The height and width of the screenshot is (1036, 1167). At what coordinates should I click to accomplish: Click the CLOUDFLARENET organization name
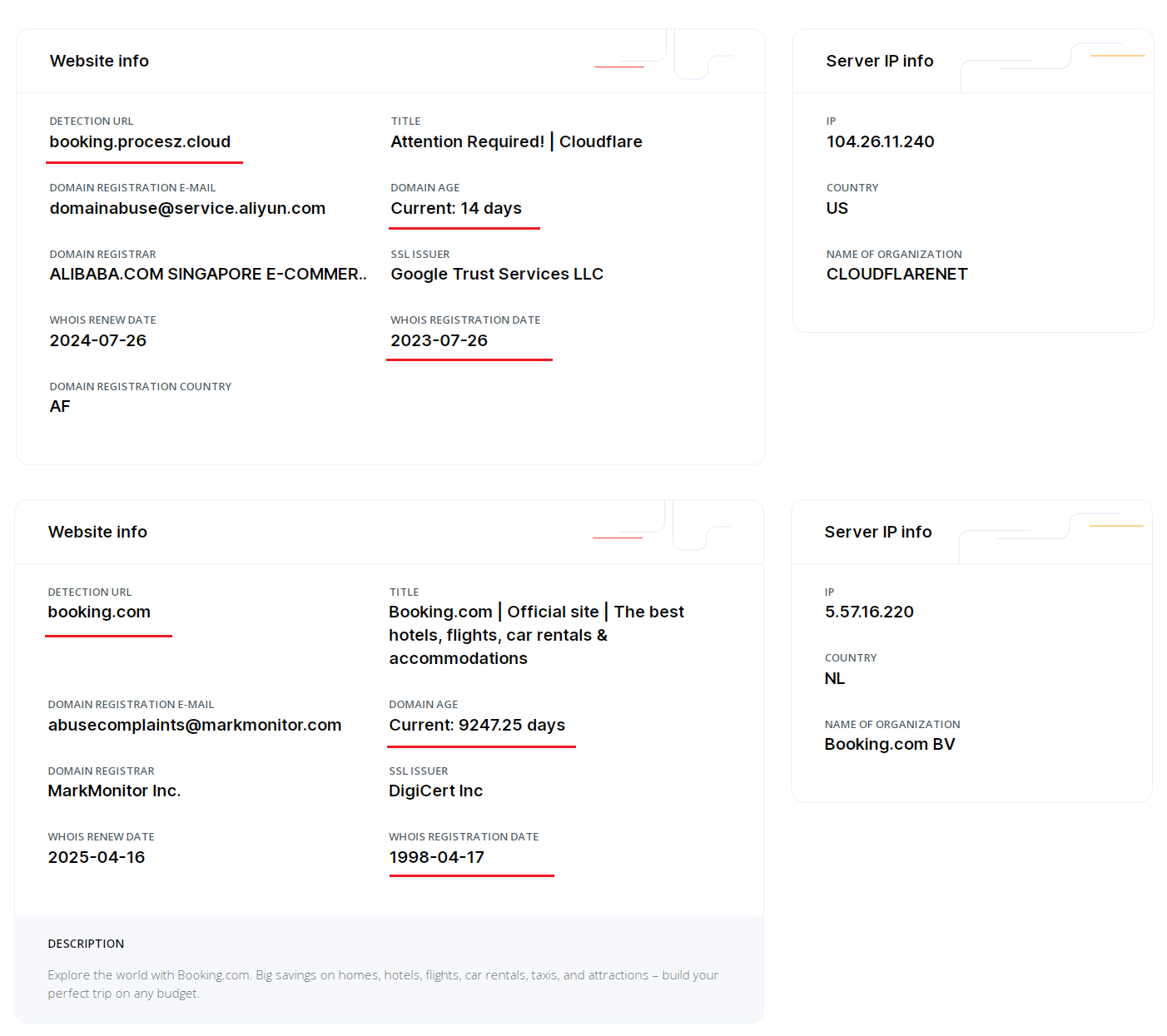point(896,275)
